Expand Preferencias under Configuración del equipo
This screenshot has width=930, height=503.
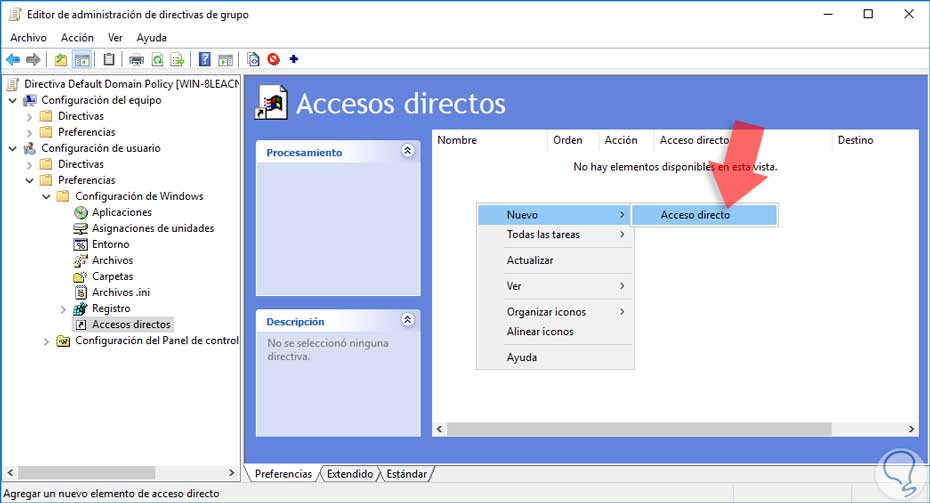click(29, 133)
